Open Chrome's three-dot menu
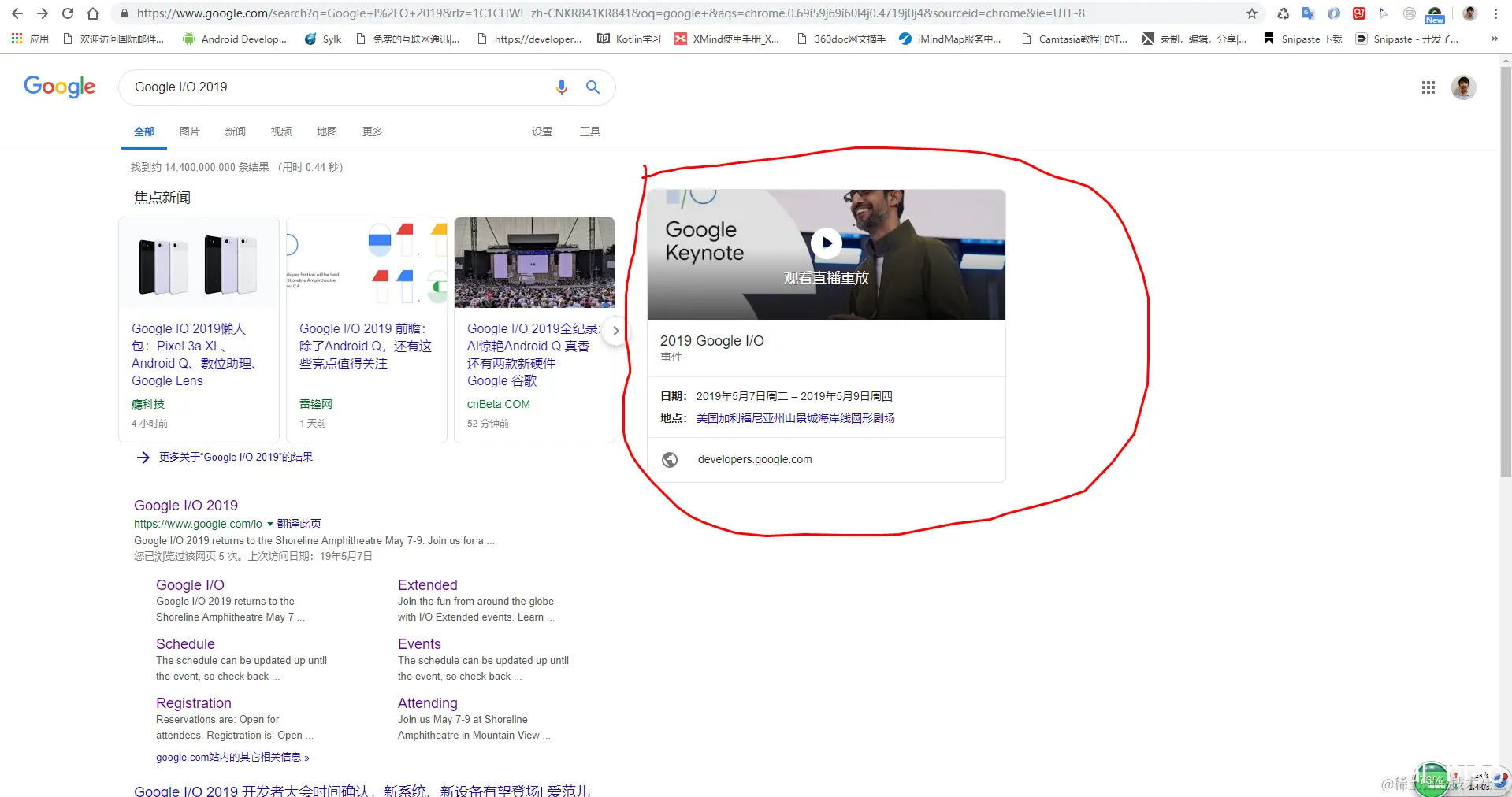The width and height of the screenshot is (1512, 797). click(1495, 13)
